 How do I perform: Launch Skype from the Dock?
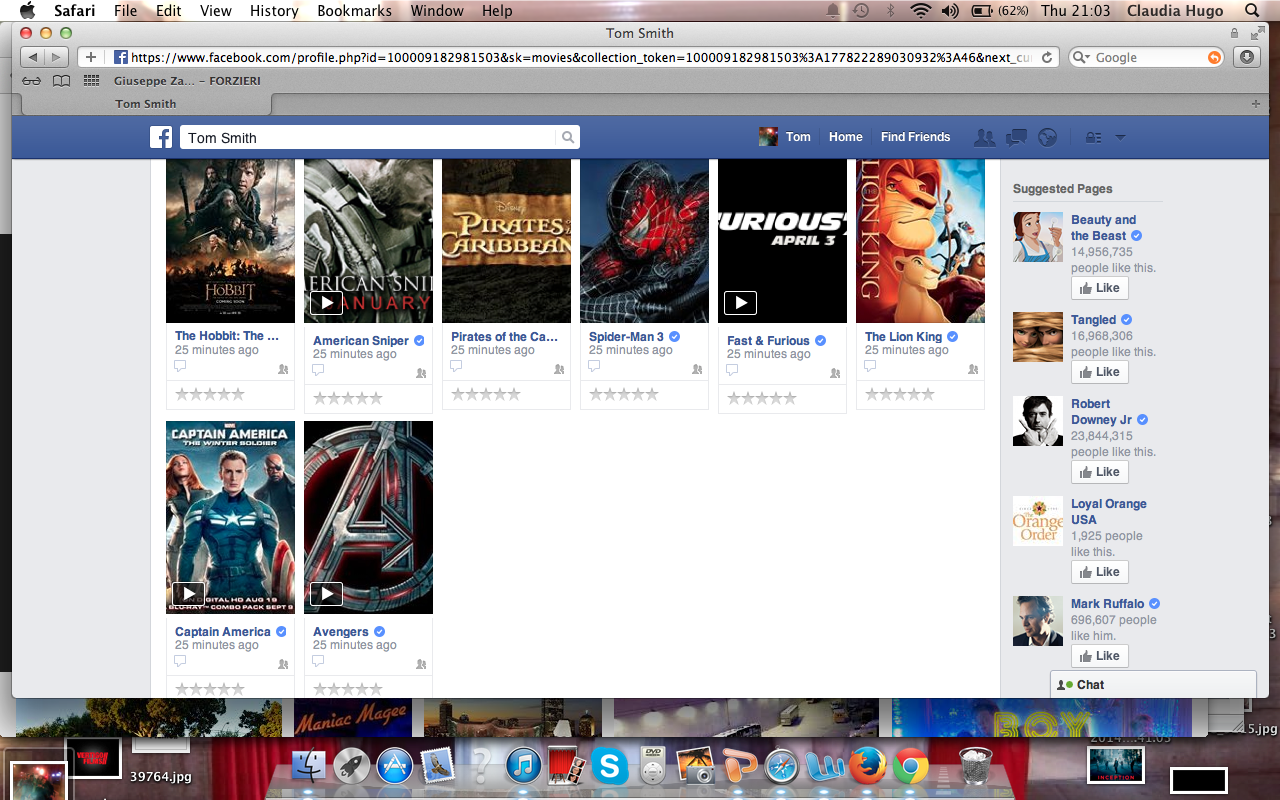point(610,767)
